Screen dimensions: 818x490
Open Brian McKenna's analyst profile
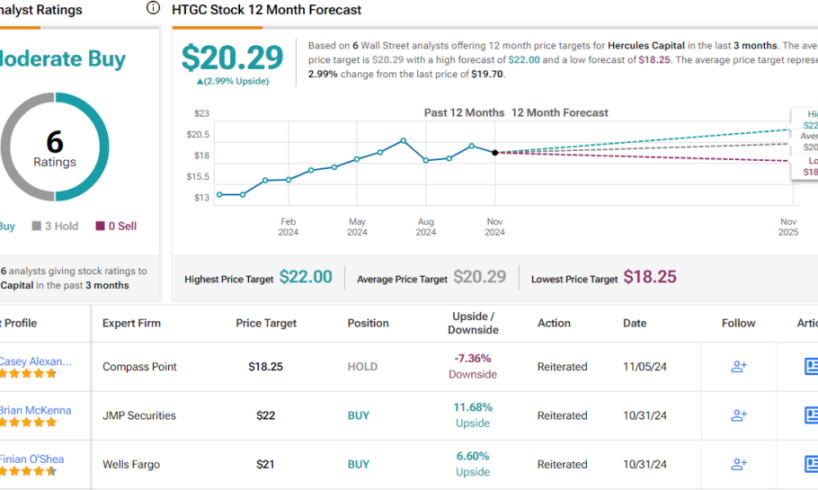[x=35, y=408]
